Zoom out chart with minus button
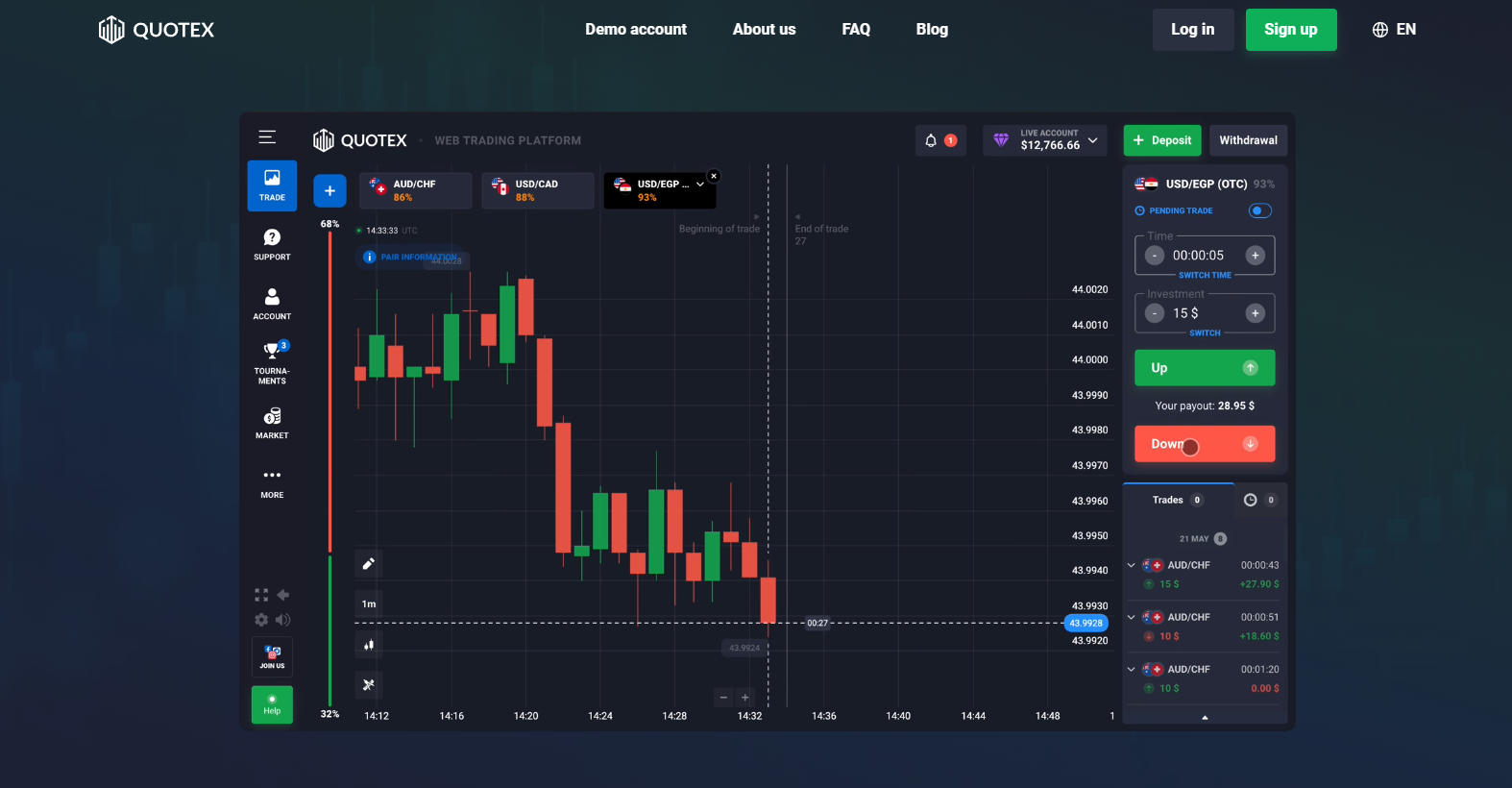Image resolution: width=1512 pixels, height=788 pixels. pyautogui.click(x=723, y=698)
